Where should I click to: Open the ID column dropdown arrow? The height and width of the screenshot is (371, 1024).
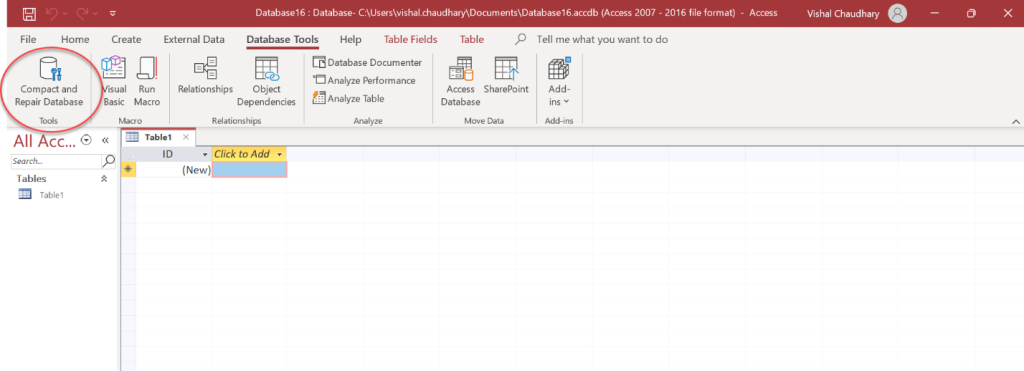point(206,154)
